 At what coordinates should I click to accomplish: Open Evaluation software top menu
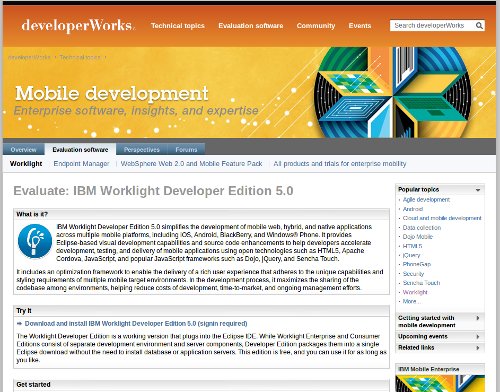point(251,26)
